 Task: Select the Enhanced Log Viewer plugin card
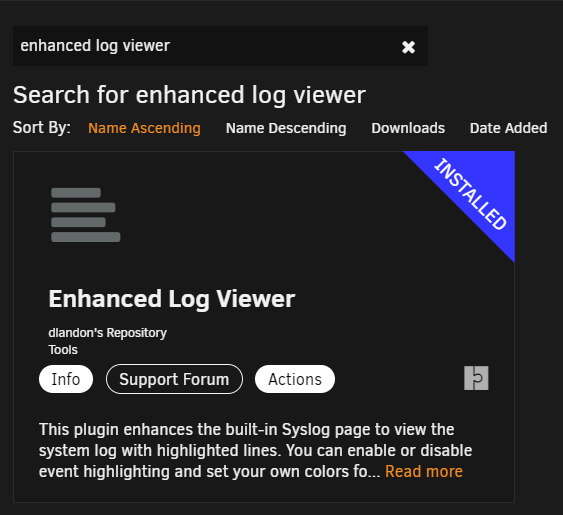[x=264, y=327]
